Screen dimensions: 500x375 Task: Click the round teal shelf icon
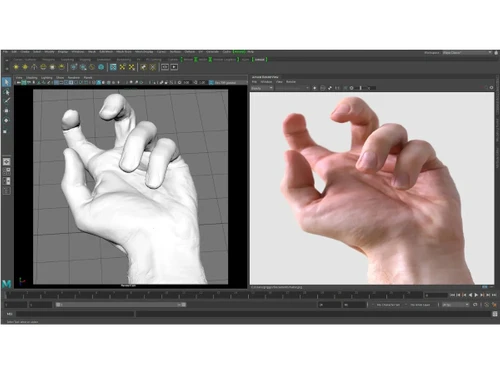point(101,67)
